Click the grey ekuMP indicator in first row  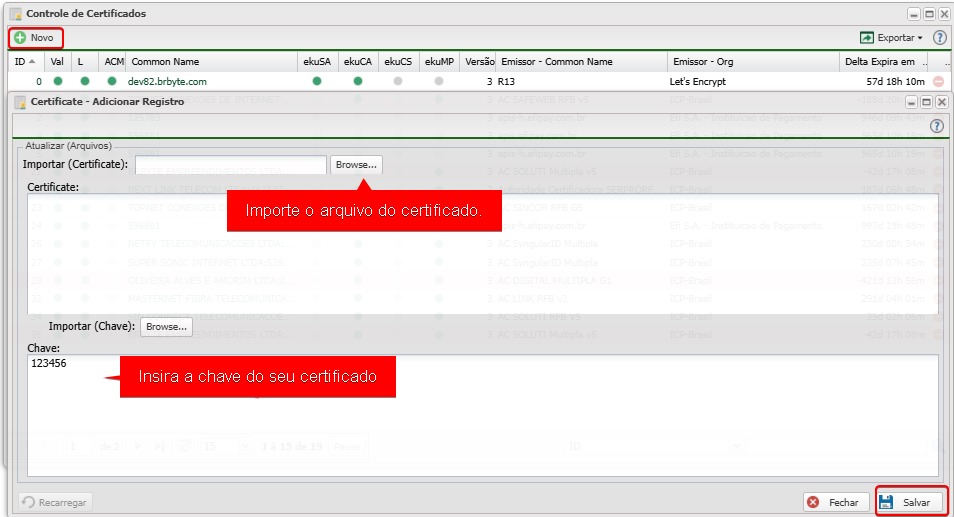[439, 81]
